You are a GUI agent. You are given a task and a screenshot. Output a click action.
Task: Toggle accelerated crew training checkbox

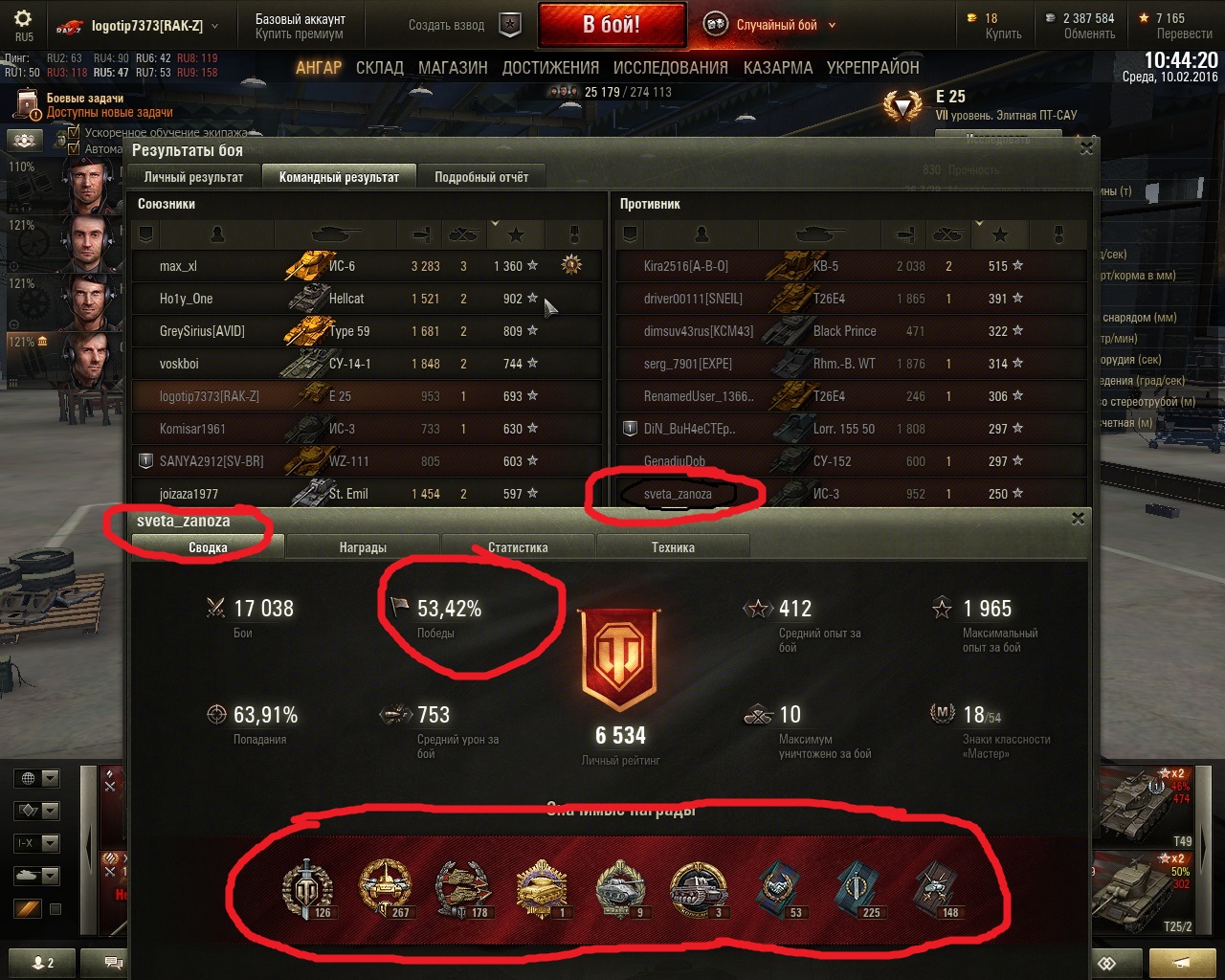pos(74,133)
